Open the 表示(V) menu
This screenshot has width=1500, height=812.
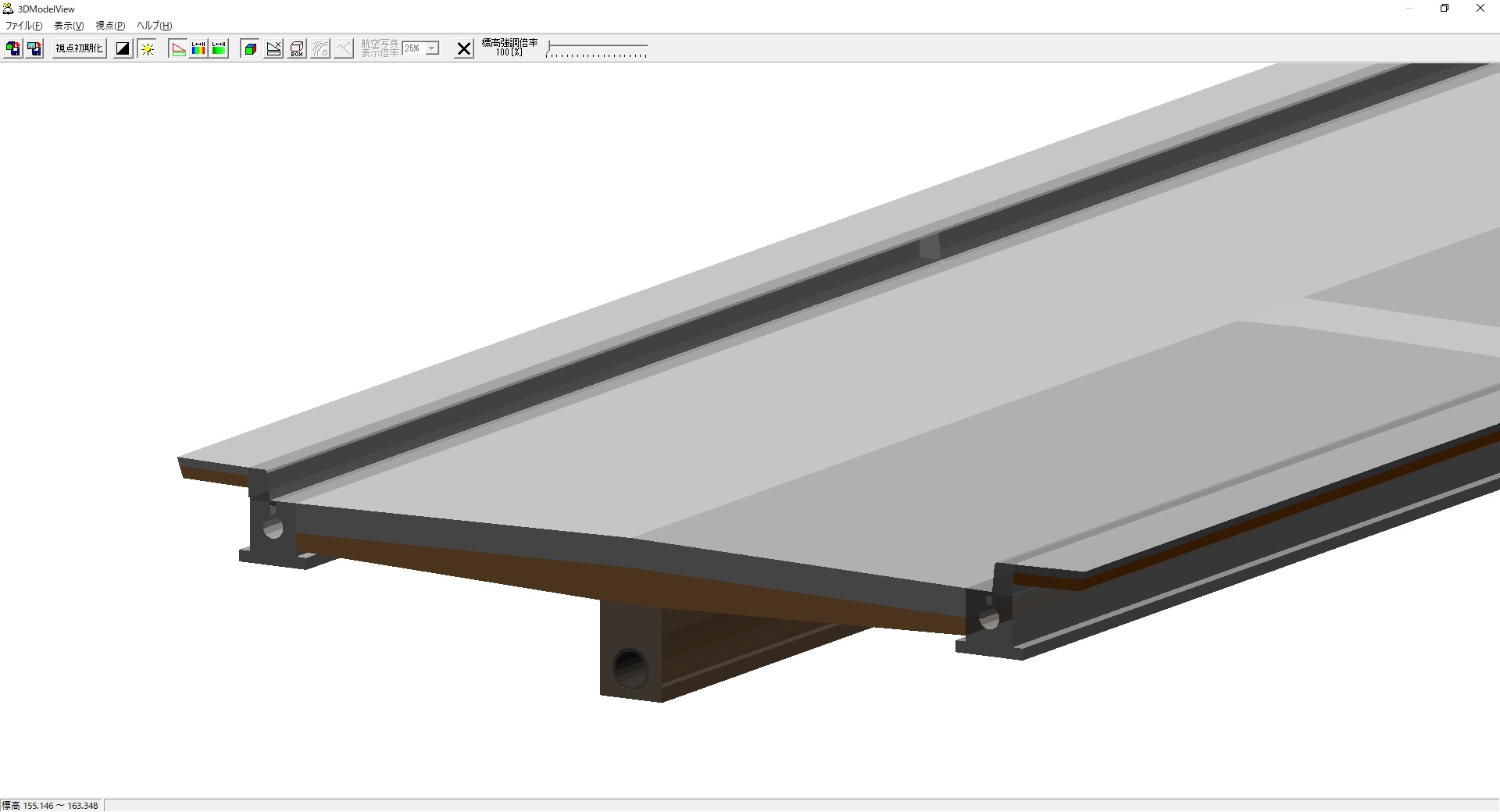click(x=69, y=26)
